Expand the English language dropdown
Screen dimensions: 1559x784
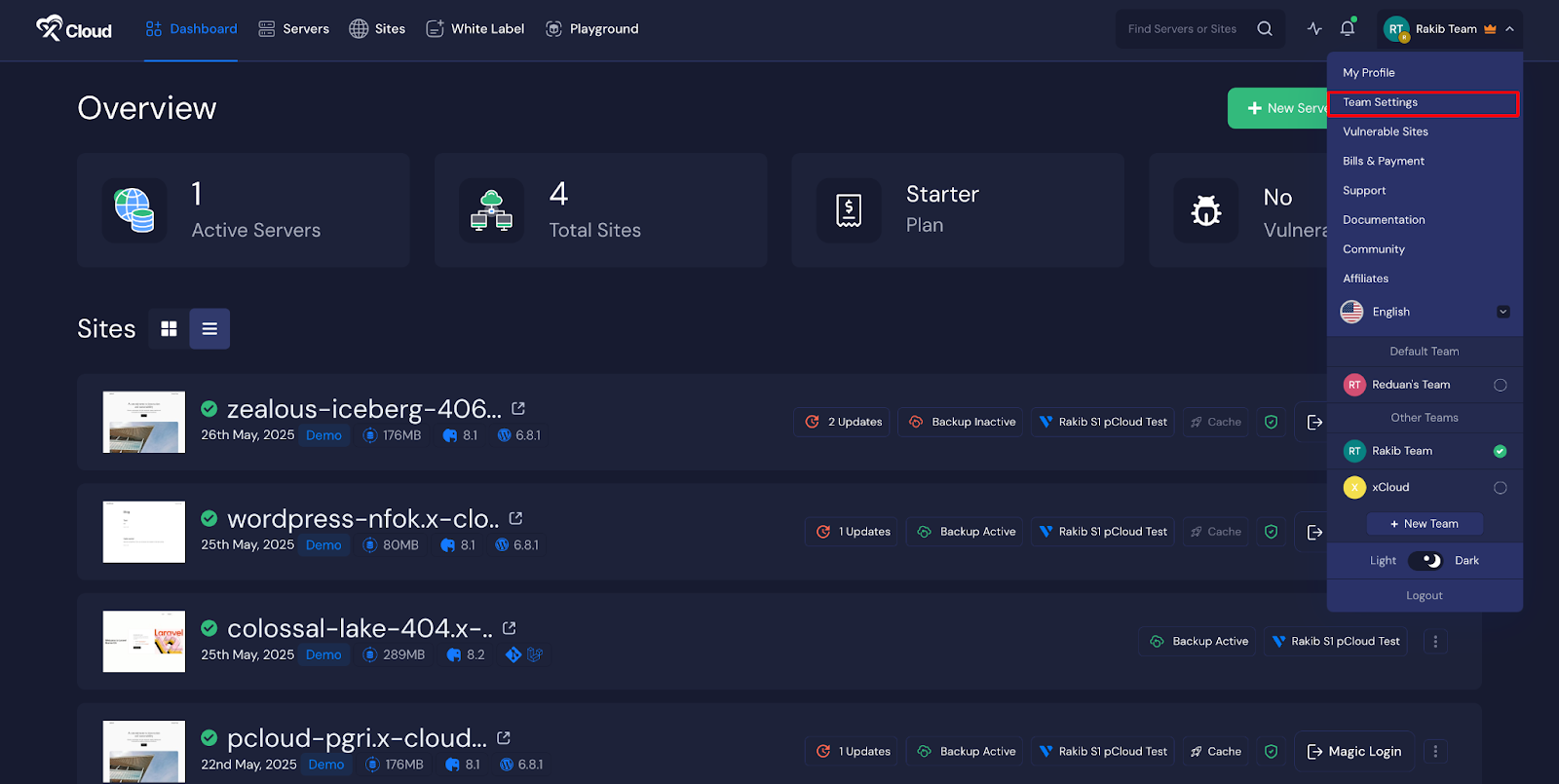click(x=1502, y=312)
